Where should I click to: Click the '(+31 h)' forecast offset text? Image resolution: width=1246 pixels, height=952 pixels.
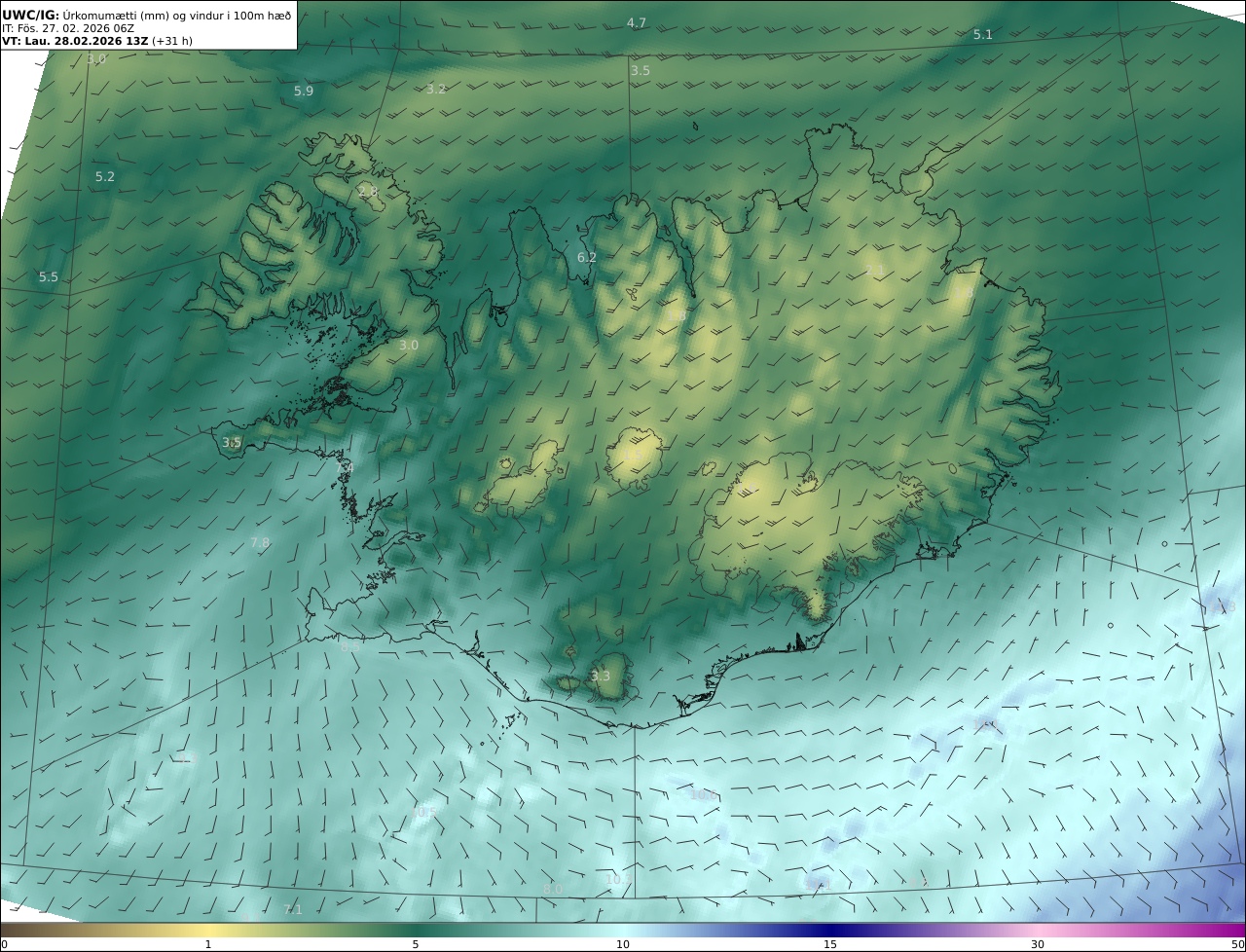pos(173,42)
